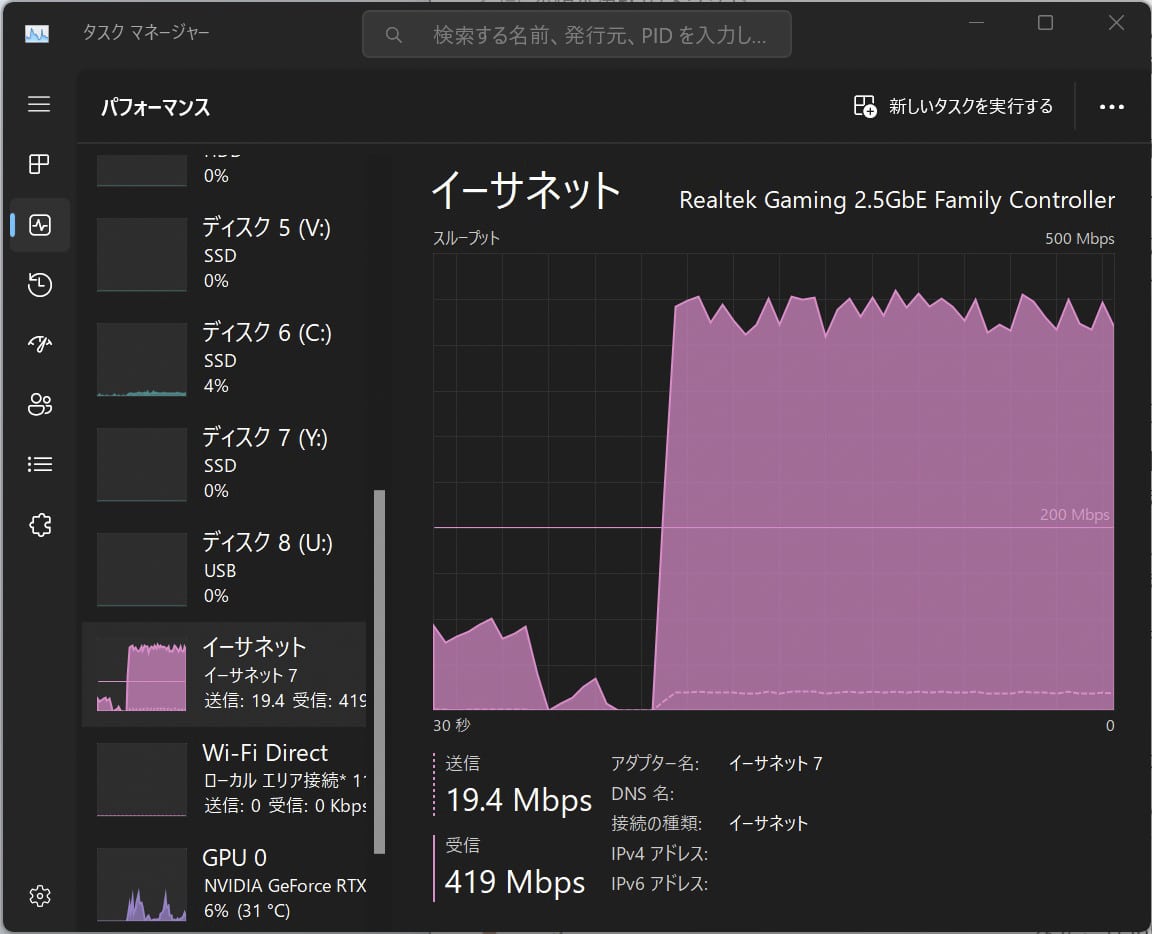Select ディスク 5 (V:) in the list
This screenshot has width=1152, height=934.
pyautogui.click(x=224, y=254)
